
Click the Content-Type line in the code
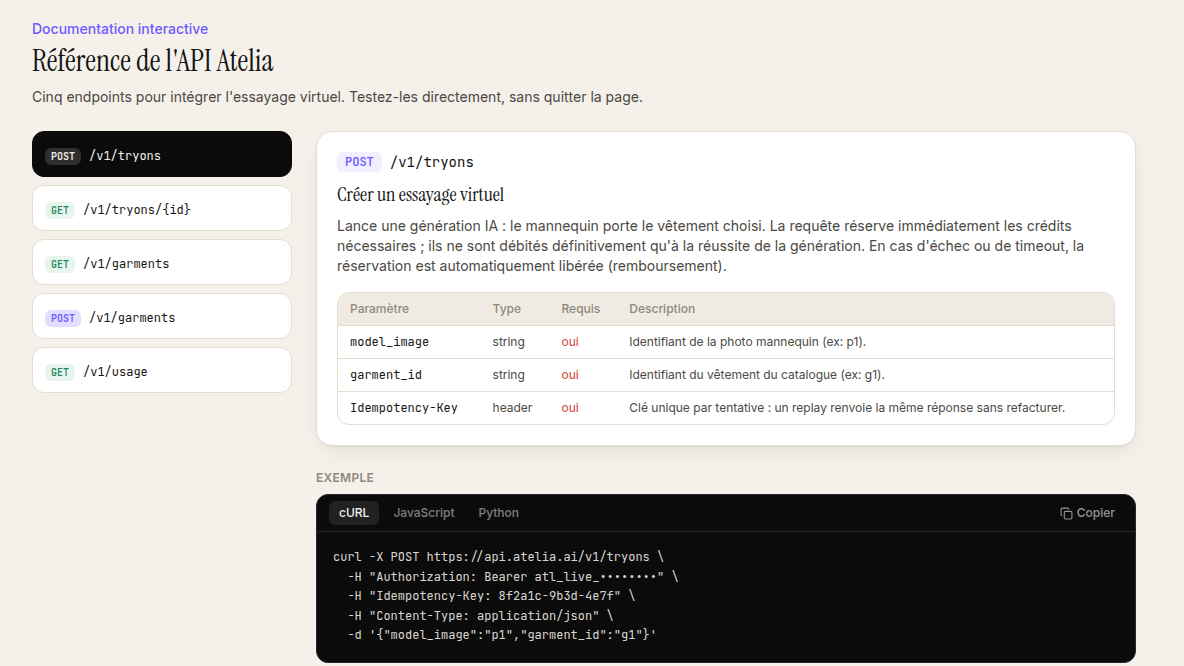(x=480, y=615)
